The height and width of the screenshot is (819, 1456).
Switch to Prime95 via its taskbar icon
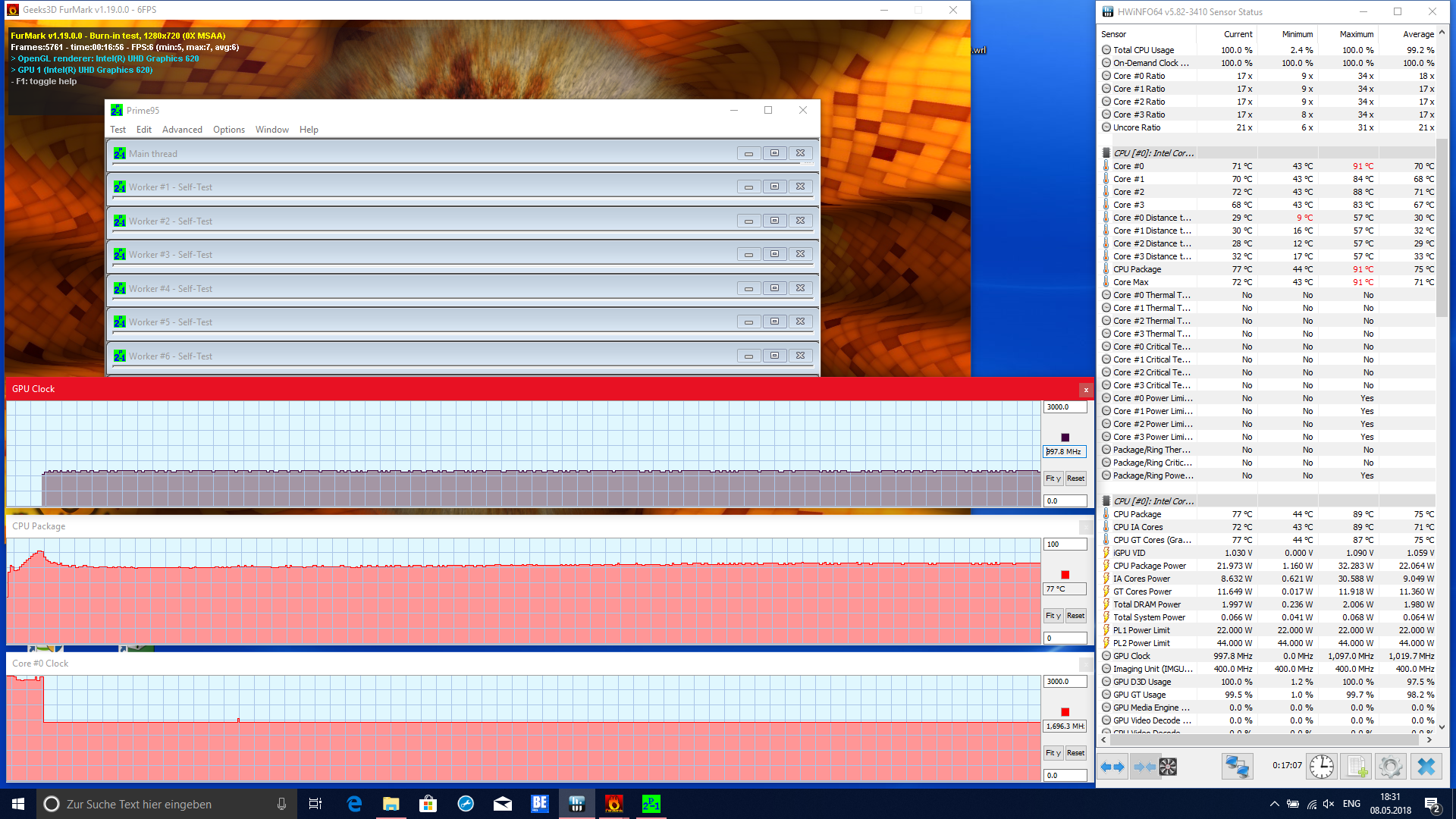(x=651, y=804)
